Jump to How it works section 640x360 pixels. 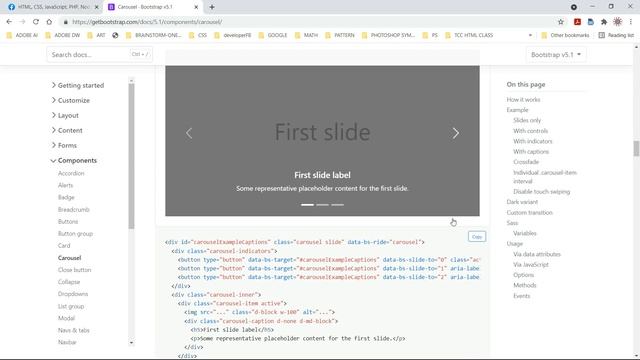click(x=523, y=100)
